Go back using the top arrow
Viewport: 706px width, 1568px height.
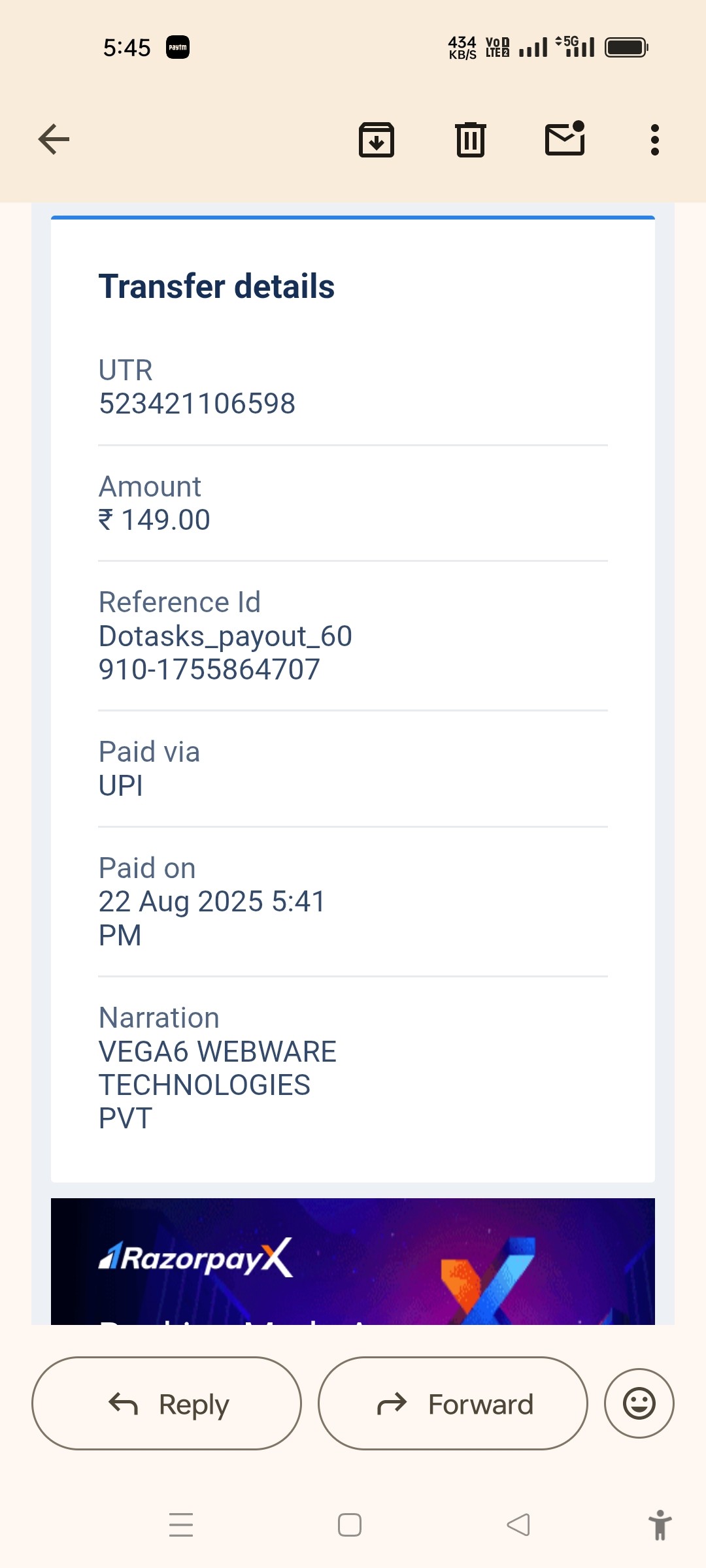[54, 139]
